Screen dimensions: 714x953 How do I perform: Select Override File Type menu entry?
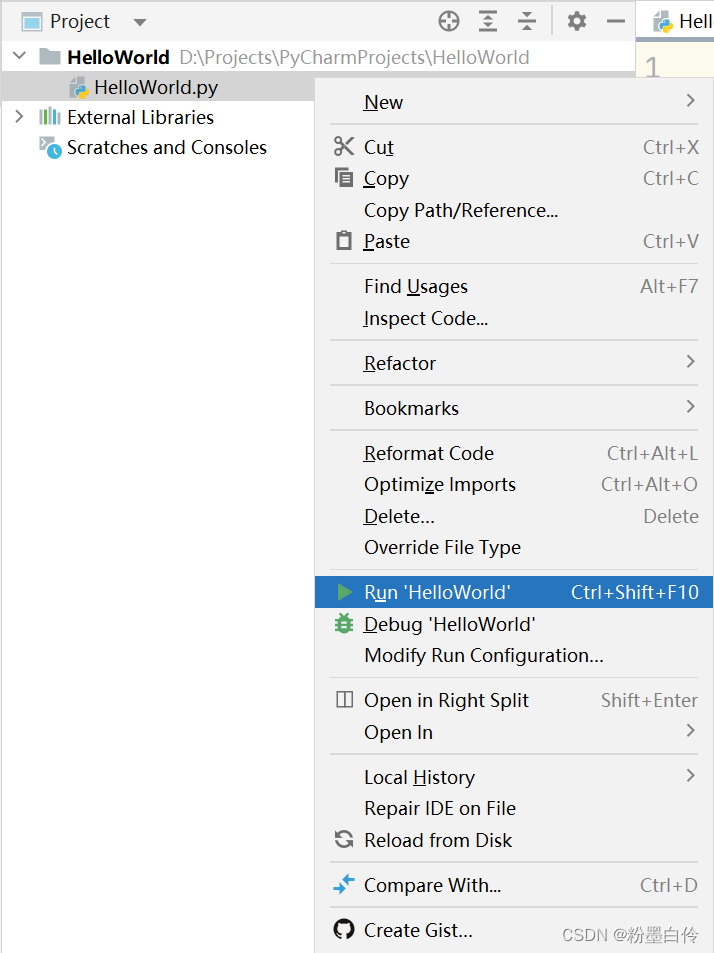[514, 548]
